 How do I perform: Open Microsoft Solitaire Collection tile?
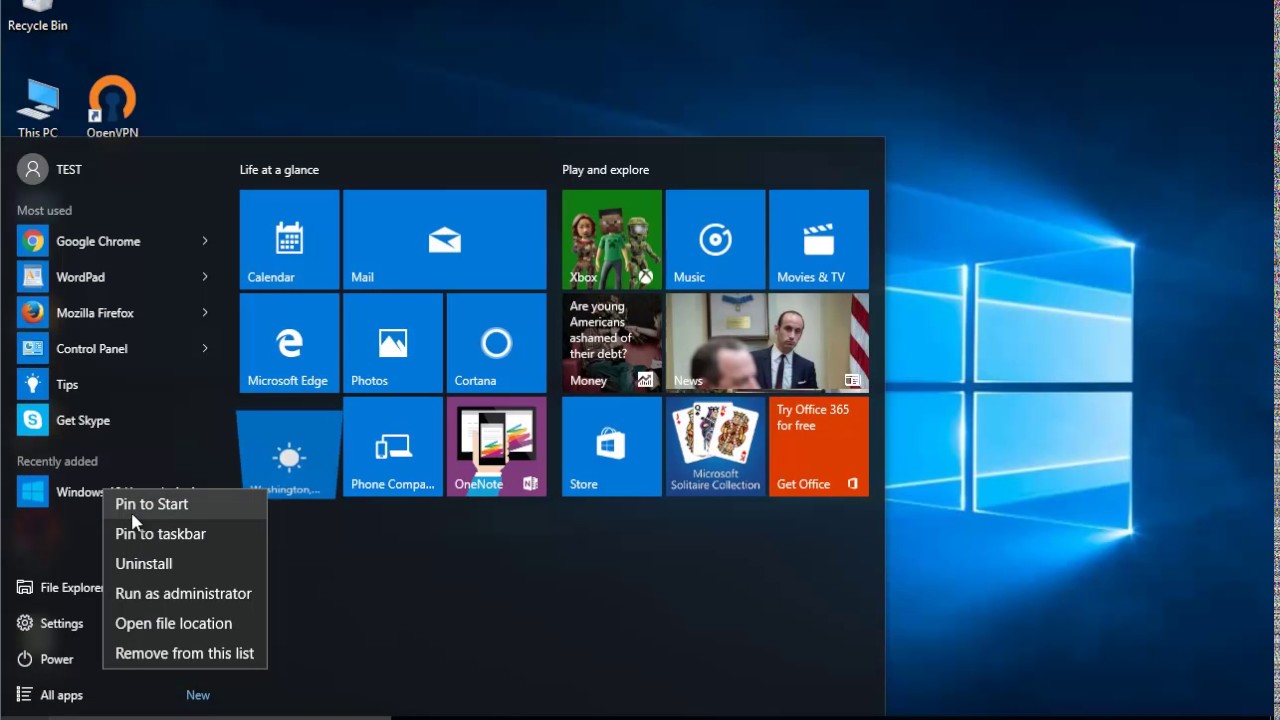[715, 446]
